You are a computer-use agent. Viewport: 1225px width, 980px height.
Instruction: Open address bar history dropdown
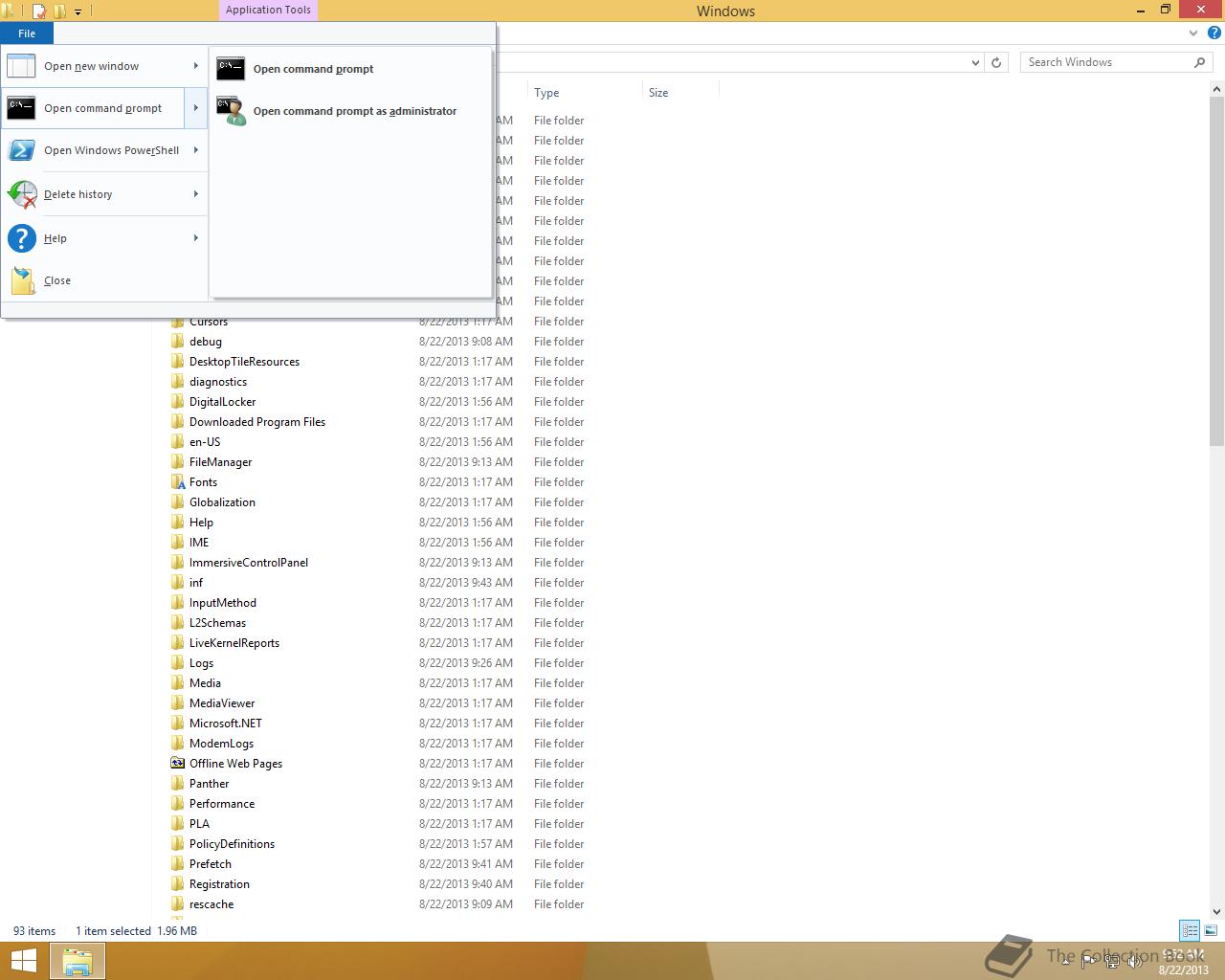click(x=975, y=62)
